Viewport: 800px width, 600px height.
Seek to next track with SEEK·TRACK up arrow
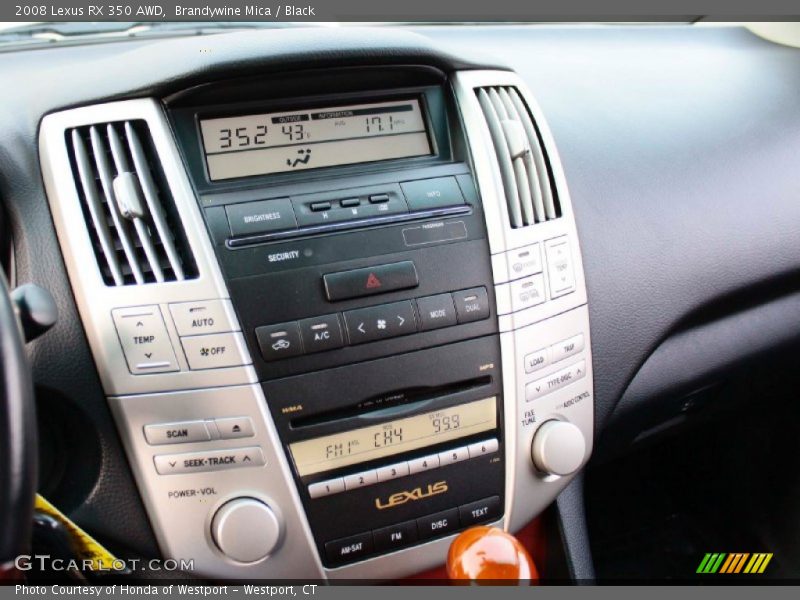[x=246, y=459]
